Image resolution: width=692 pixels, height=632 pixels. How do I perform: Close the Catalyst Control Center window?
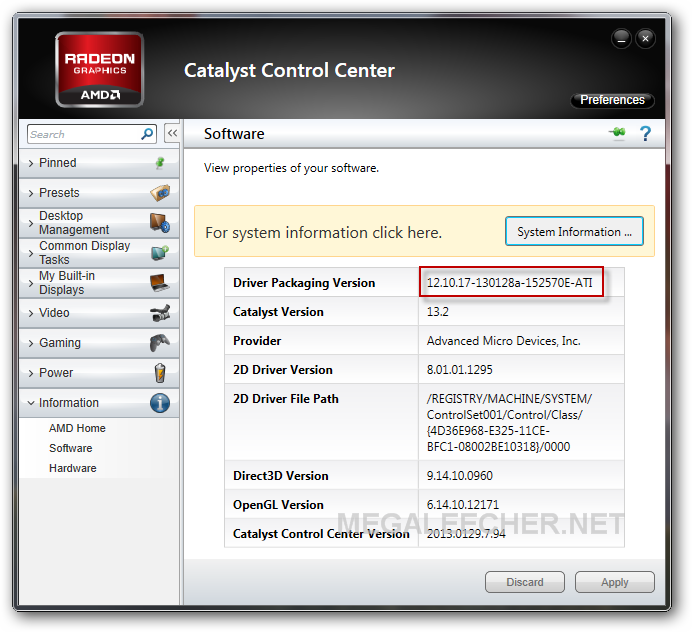645,39
